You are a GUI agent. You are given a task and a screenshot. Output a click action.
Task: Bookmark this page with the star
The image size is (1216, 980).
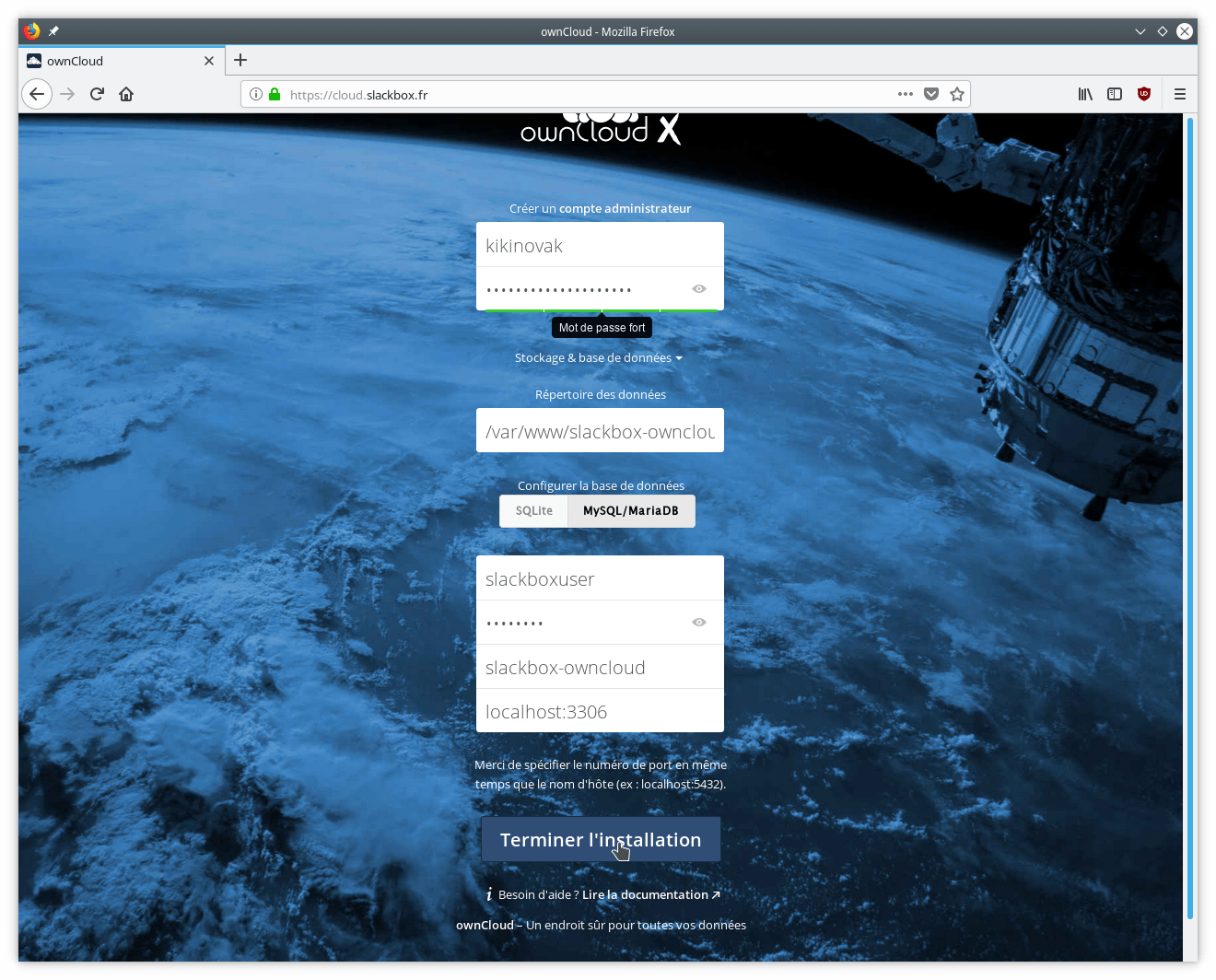point(957,94)
